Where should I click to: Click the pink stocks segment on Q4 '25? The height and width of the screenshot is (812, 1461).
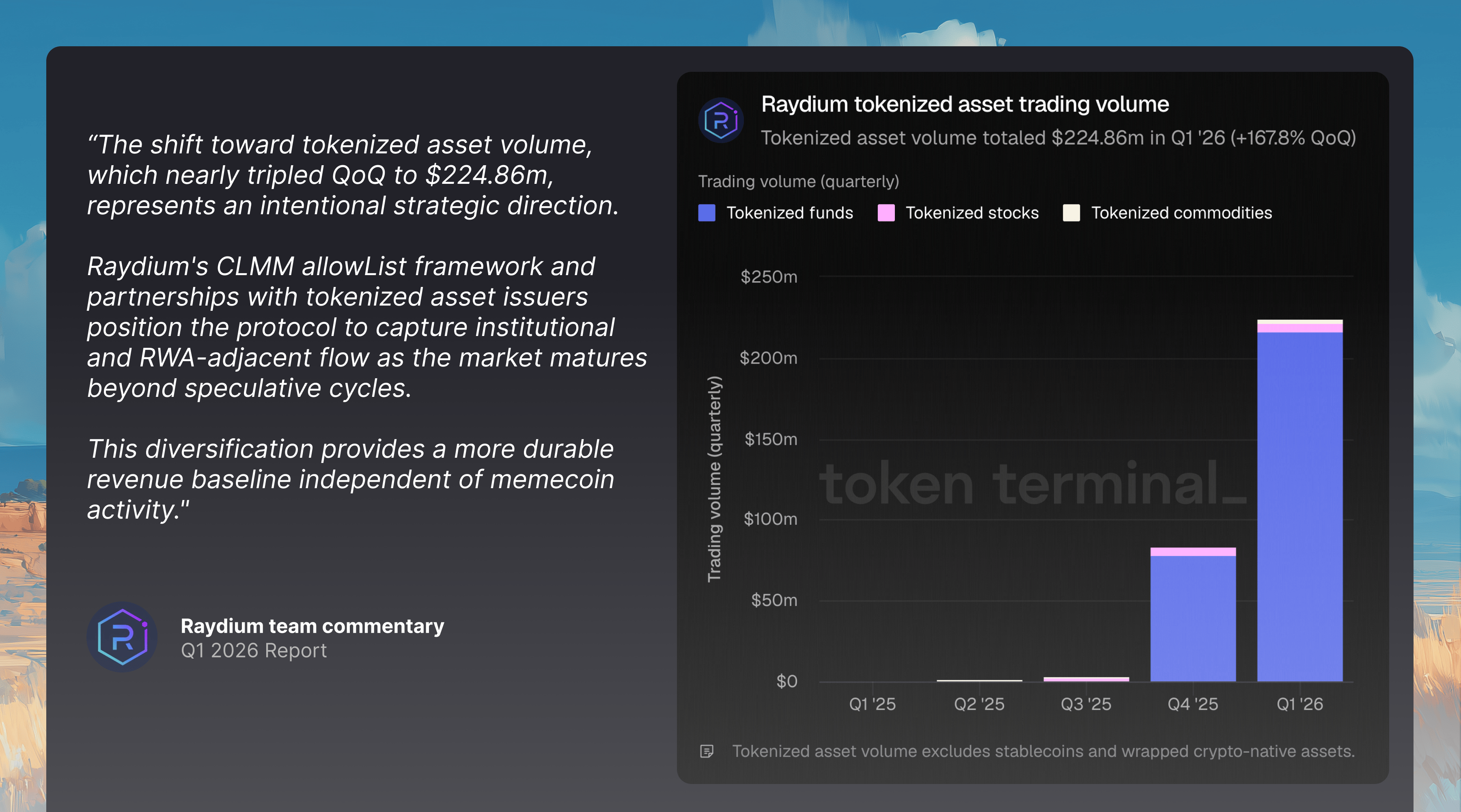coord(1193,552)
